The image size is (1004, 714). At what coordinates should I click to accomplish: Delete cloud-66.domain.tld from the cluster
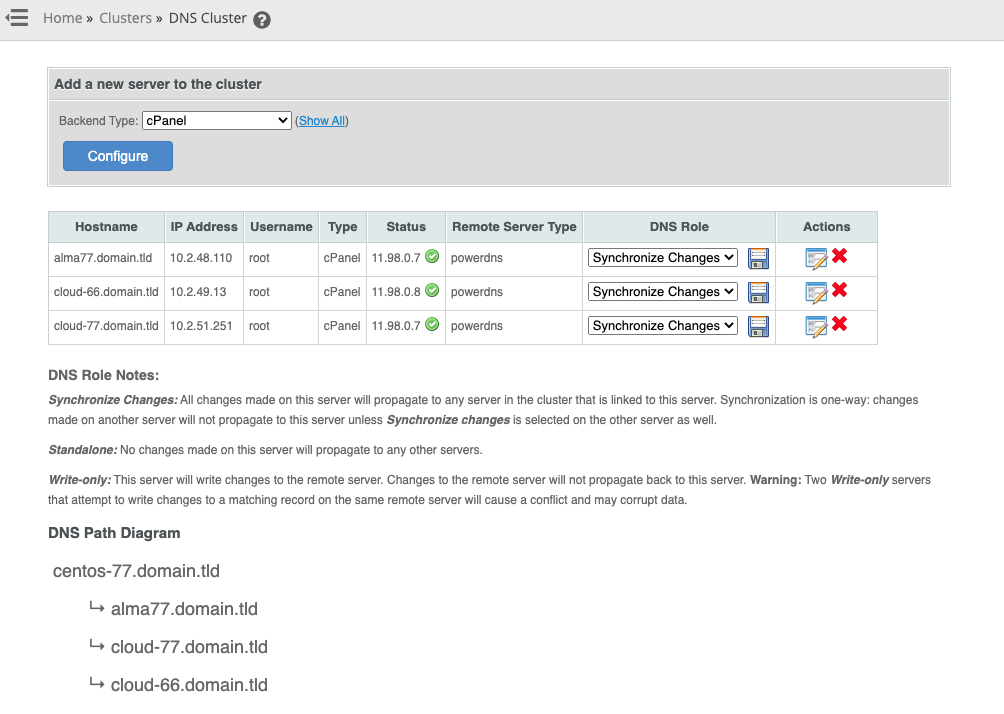(x=839, y=289)
